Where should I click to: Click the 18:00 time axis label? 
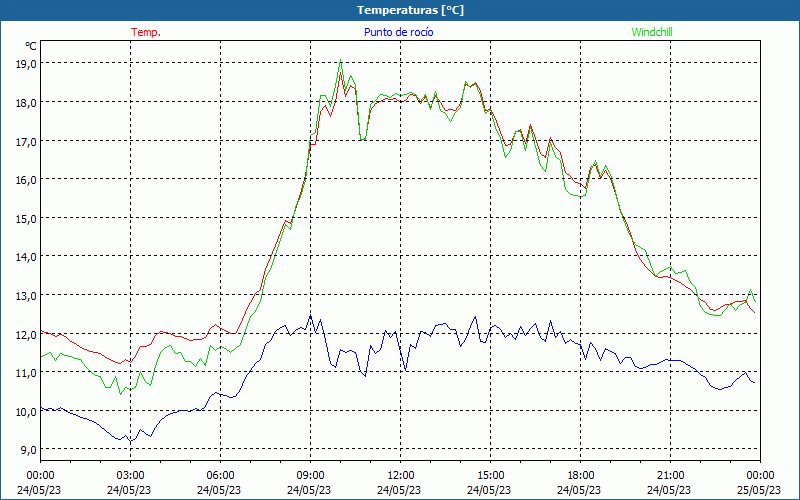tap(580, 476)
